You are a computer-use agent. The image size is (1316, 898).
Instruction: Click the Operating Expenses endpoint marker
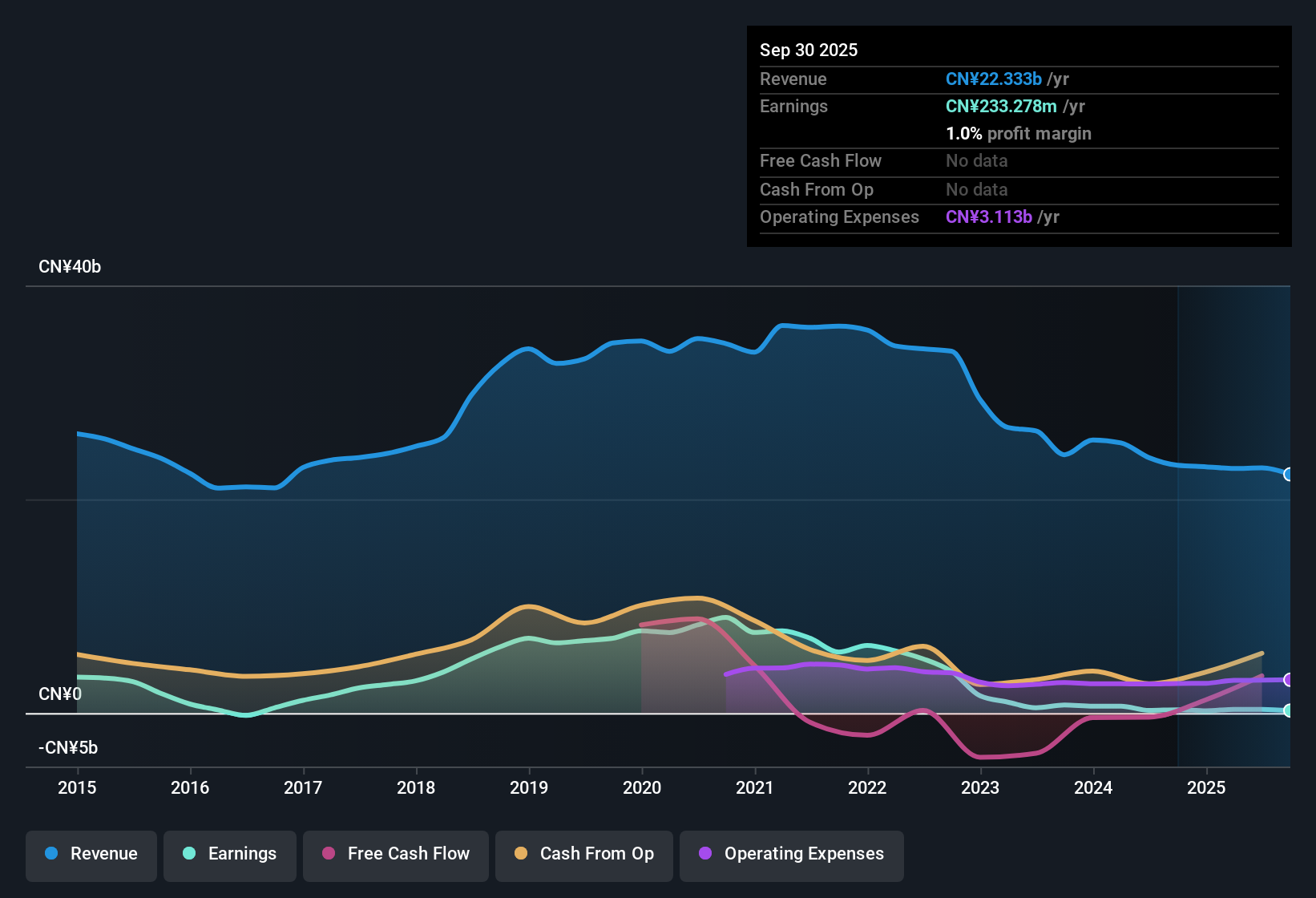tap(1289, 679)
